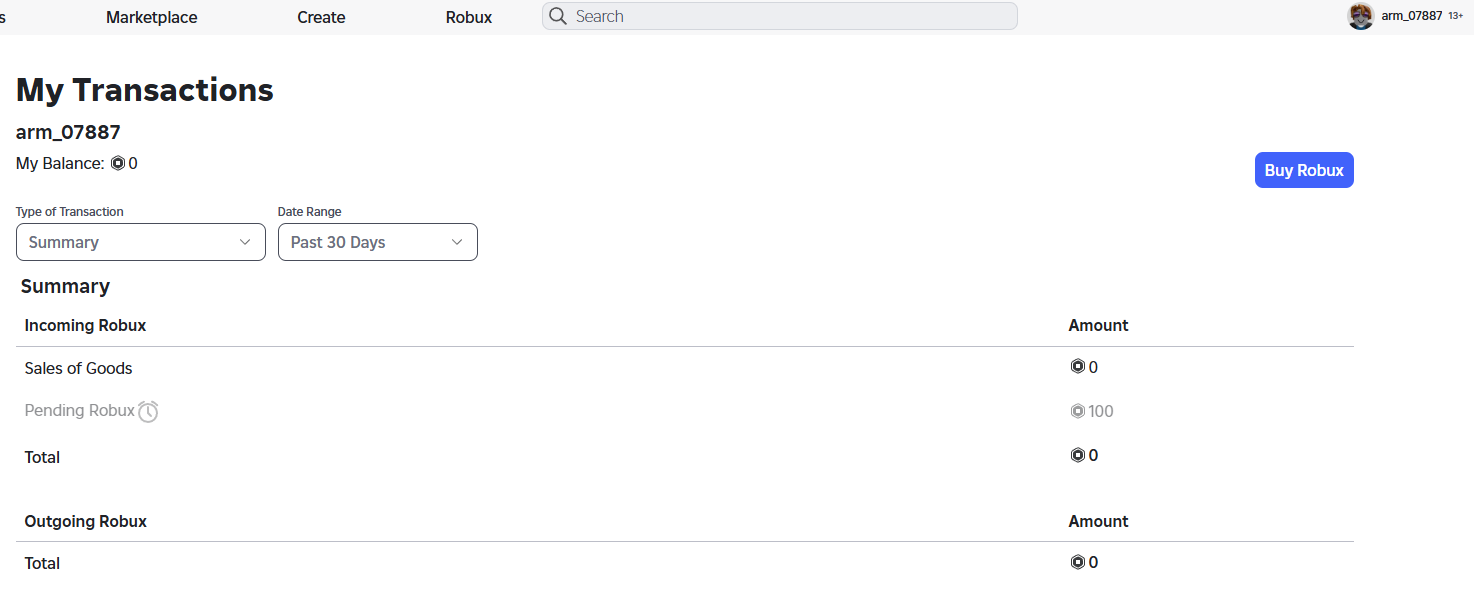
Task: Open the Type of Transaction Summary dropdown
Action: 141,242
